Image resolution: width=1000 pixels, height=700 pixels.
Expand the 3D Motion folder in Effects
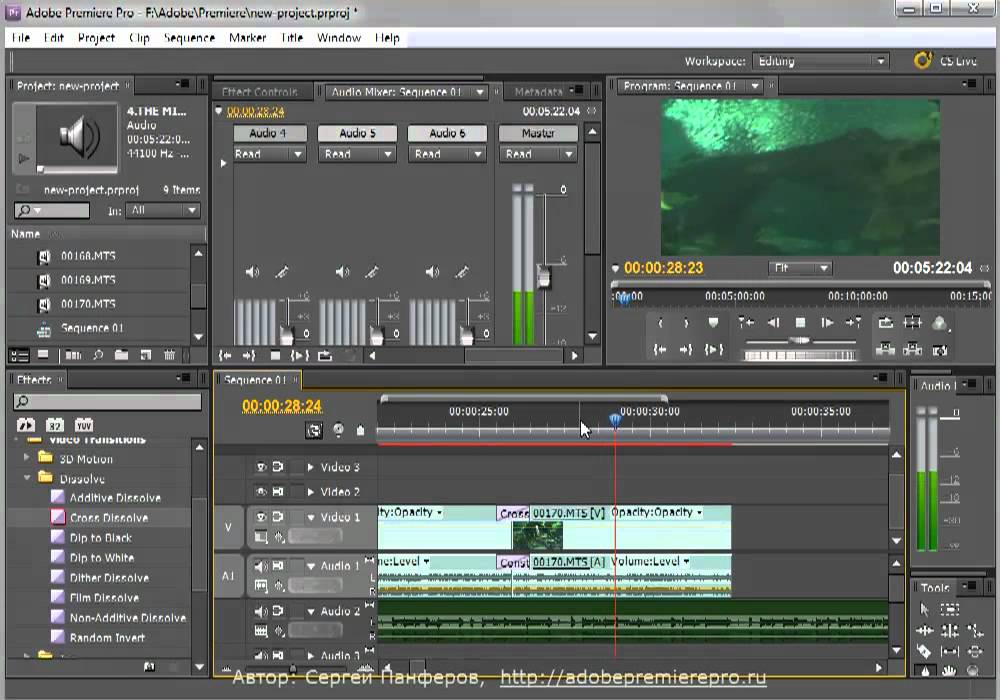(27, 456)
